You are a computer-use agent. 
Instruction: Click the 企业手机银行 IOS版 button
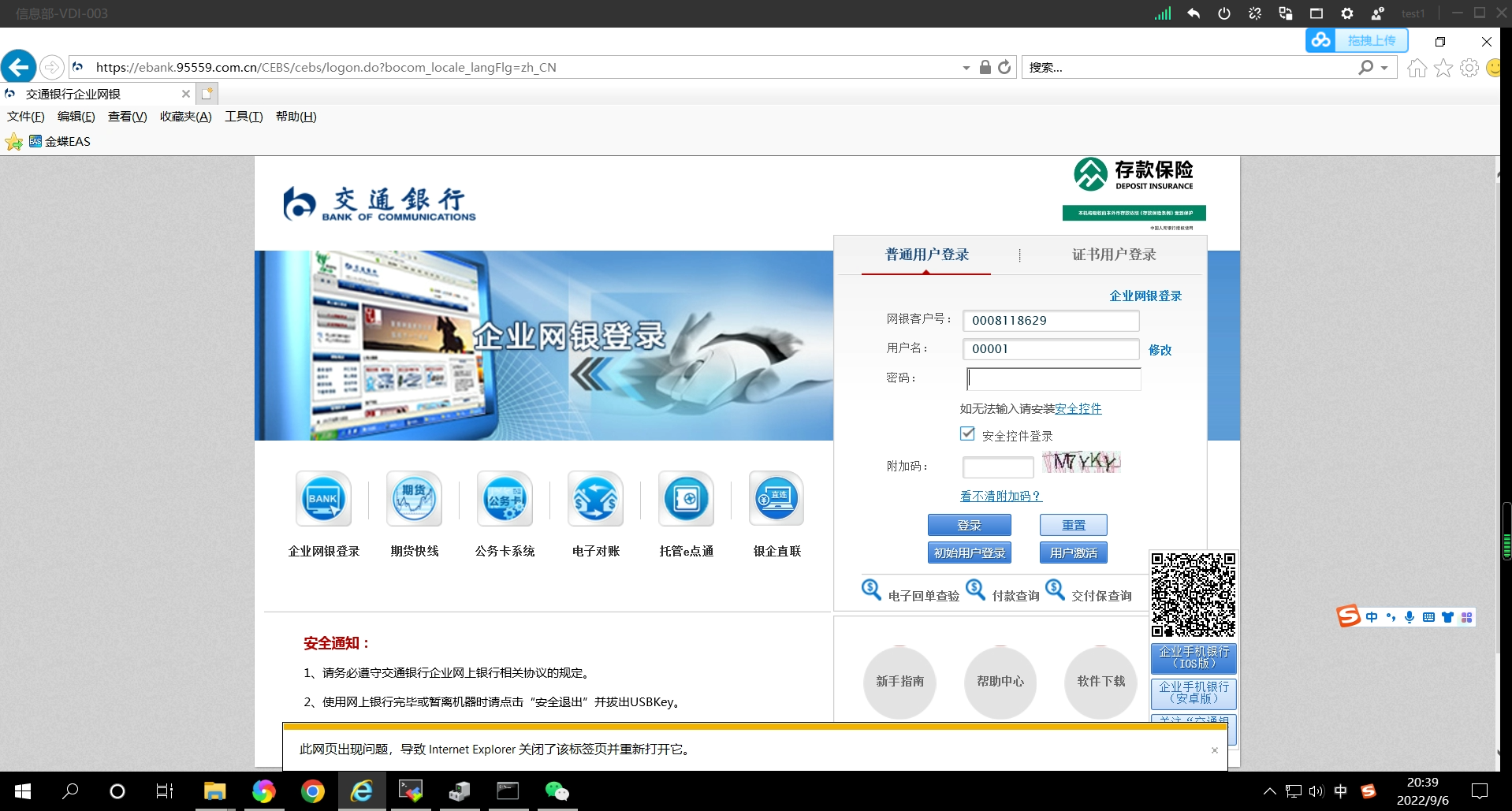point(1194,658)
